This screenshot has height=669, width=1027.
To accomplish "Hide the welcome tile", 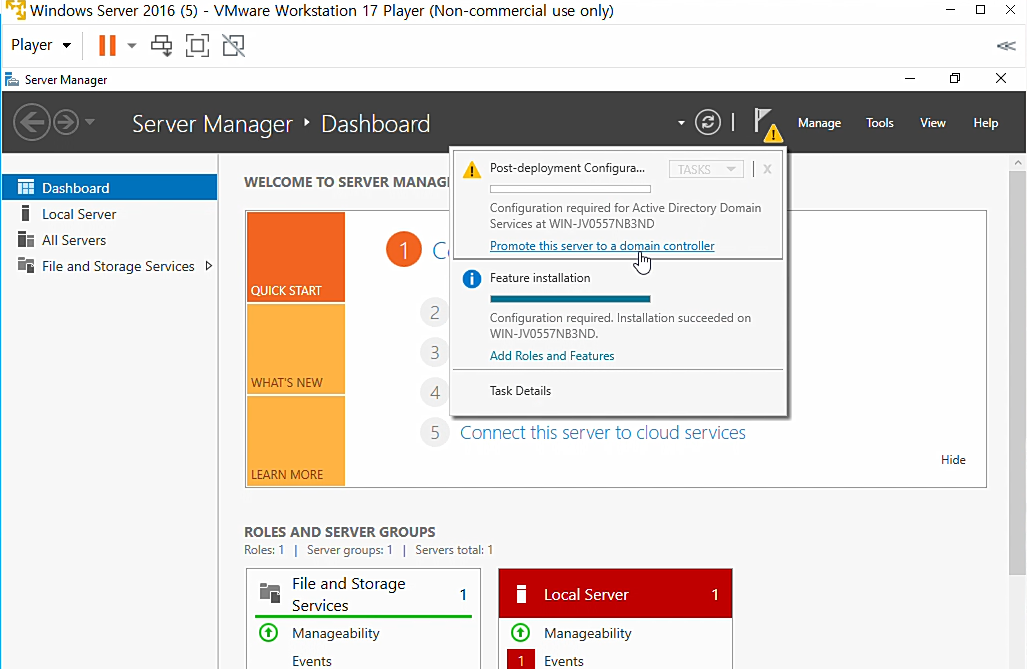I will 953,460.
